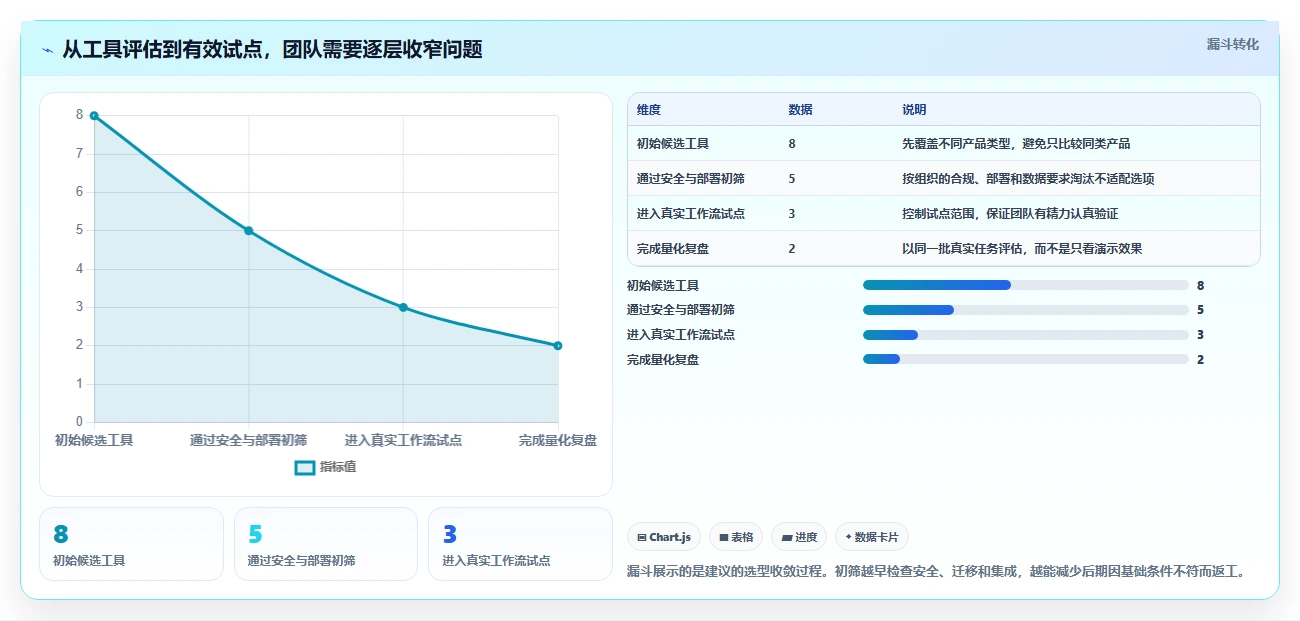Open the stat card showing 5 通过安全与部署初筛
This screenshot has width=1300, height=621.
coord(326,544)
